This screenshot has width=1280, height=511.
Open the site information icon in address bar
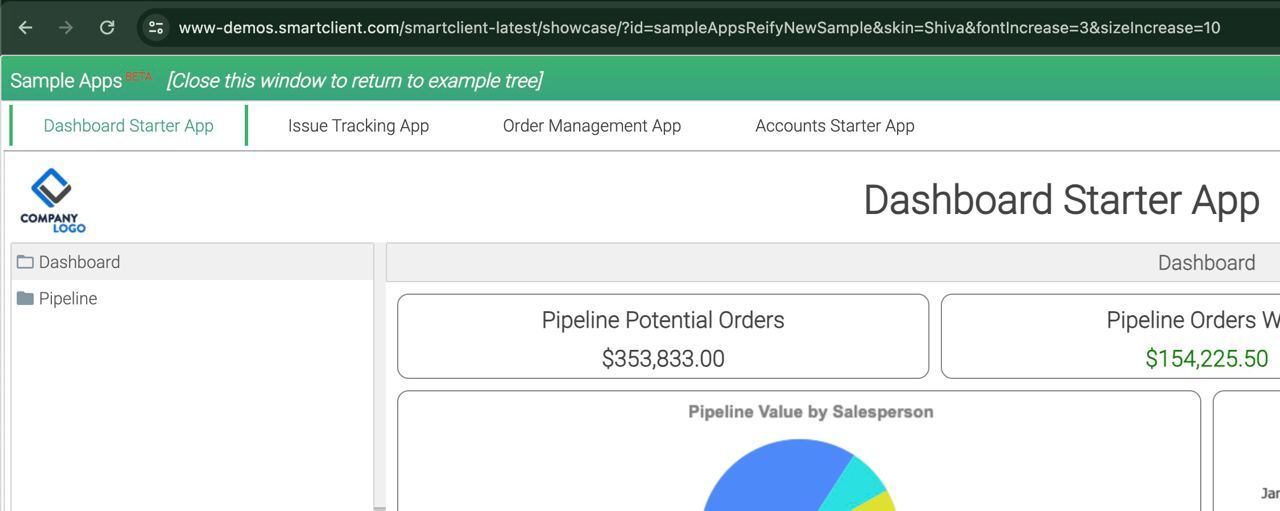pos(156,27)
